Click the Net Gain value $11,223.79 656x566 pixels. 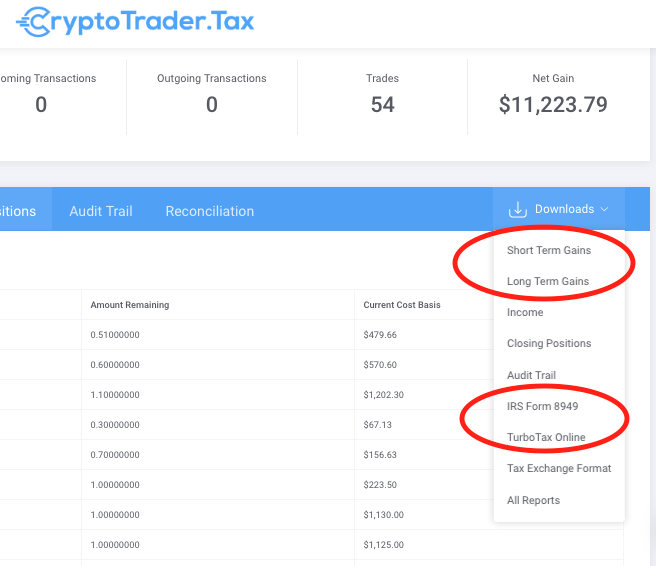(553, 105)
